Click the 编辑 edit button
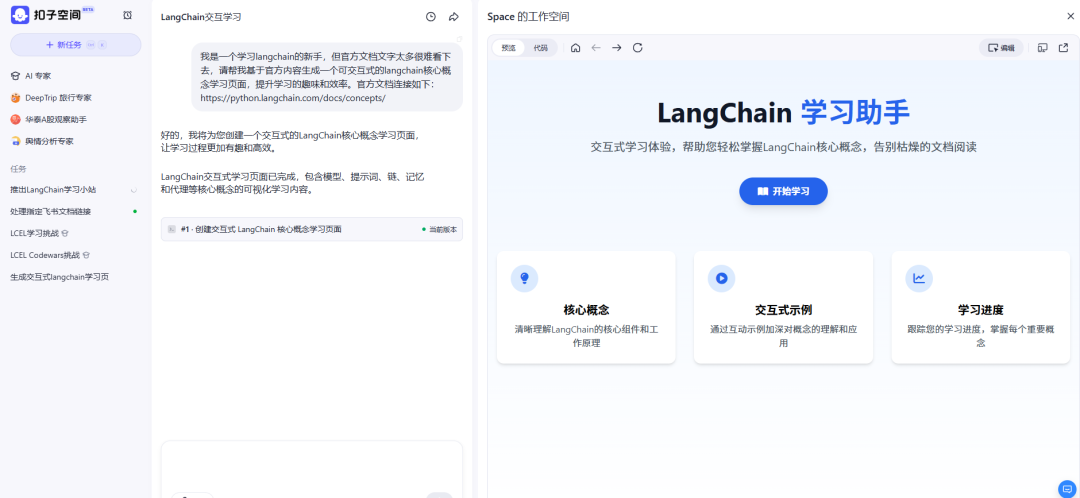 tap(1001, 48)
